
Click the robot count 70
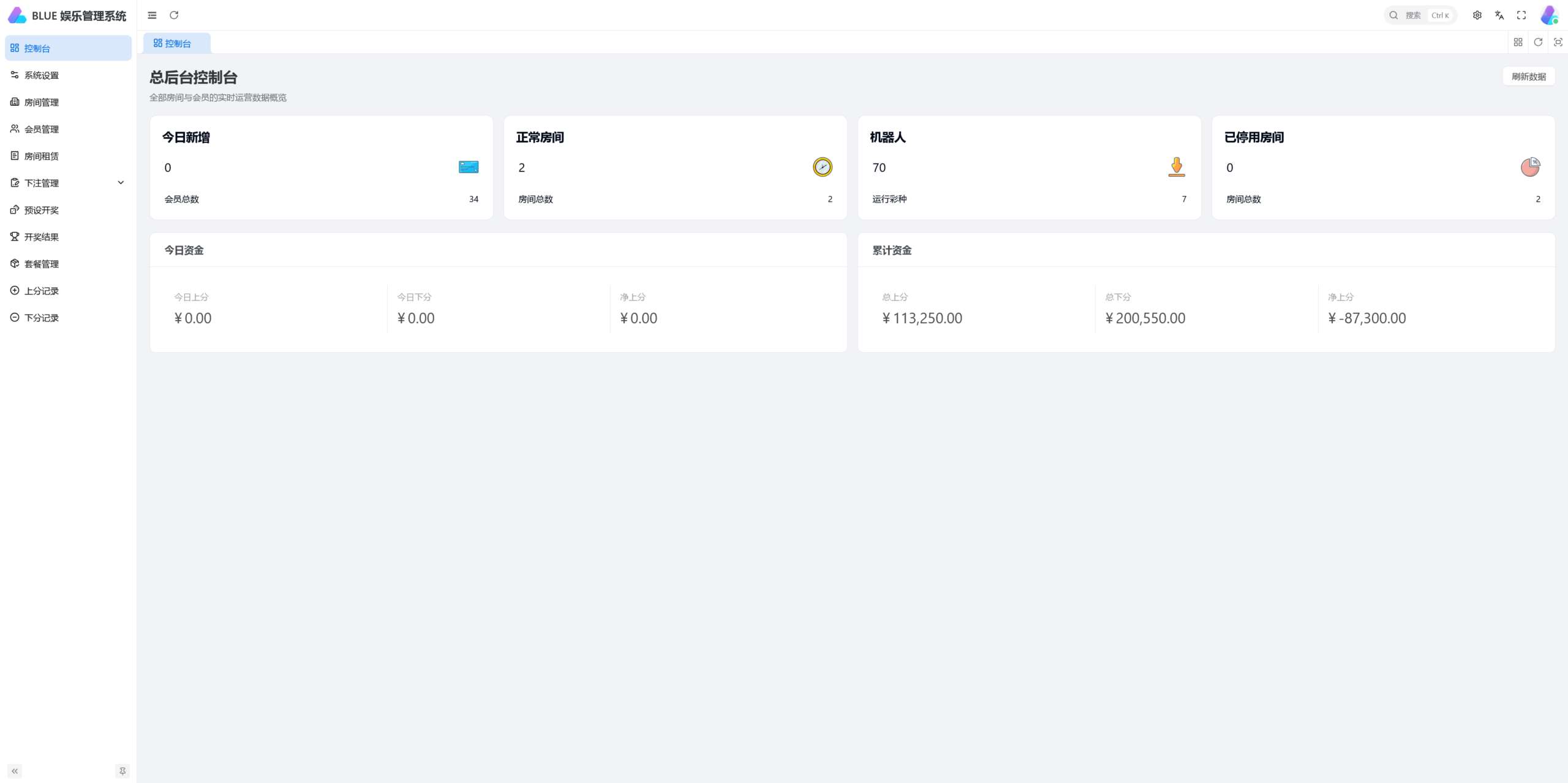pyautogui.click(x=879, y=168)
